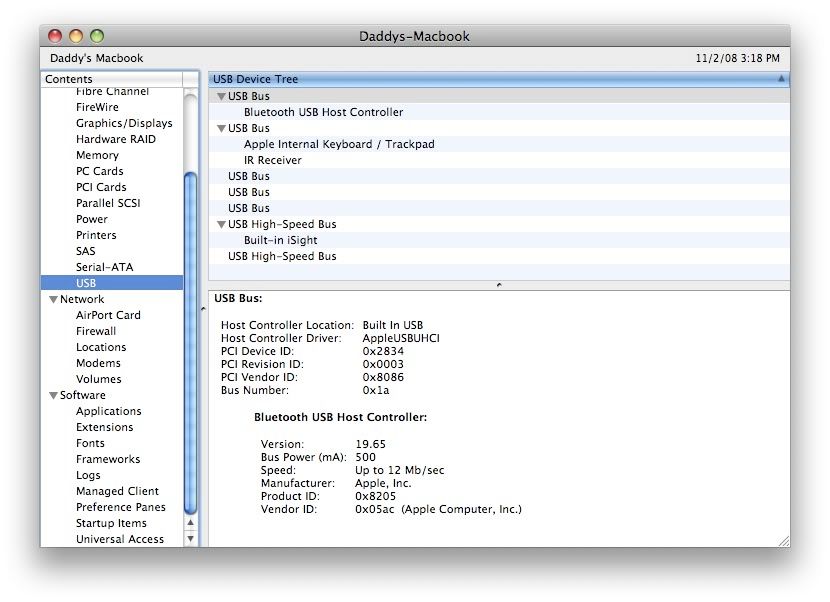Screen dimensions: 830x602
Task: Click the USB Device Tree column header
Action: pyautogui.click(x=498, y=79)
